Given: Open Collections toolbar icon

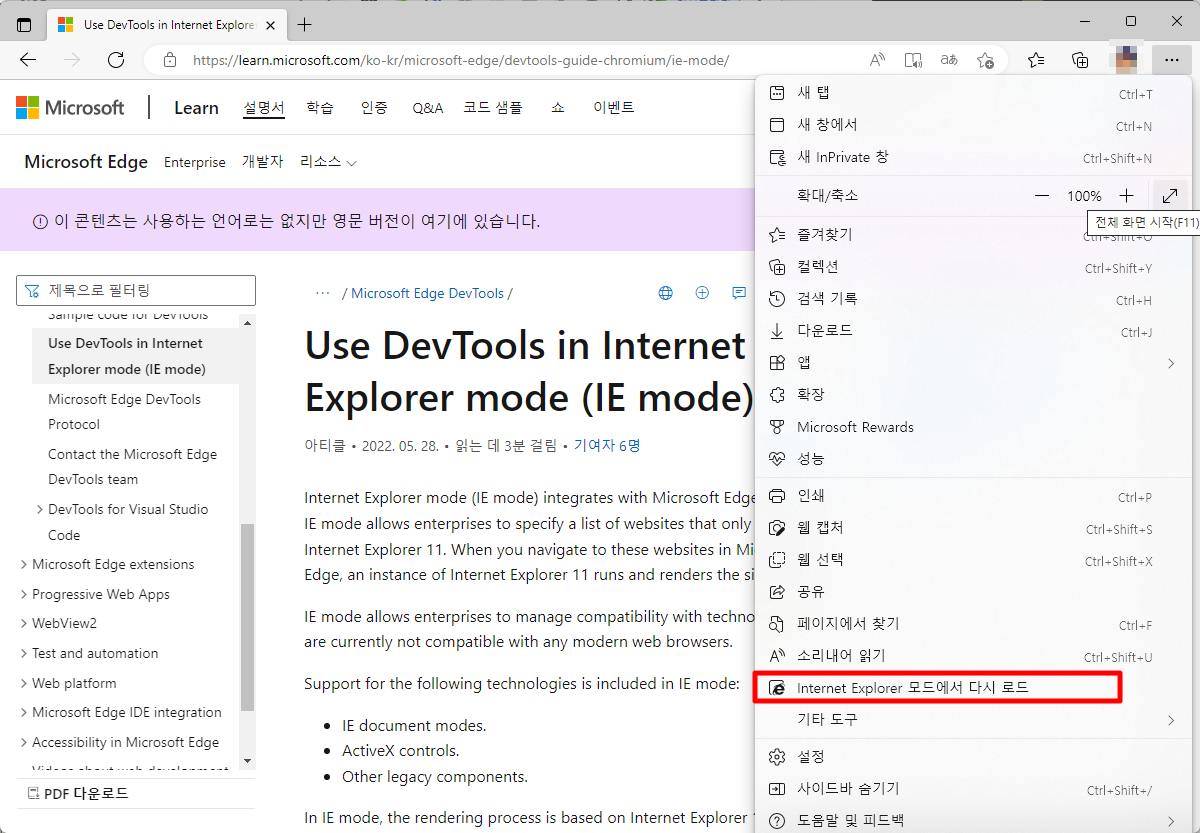Looking at the screenshot, I should point(1080,60).
